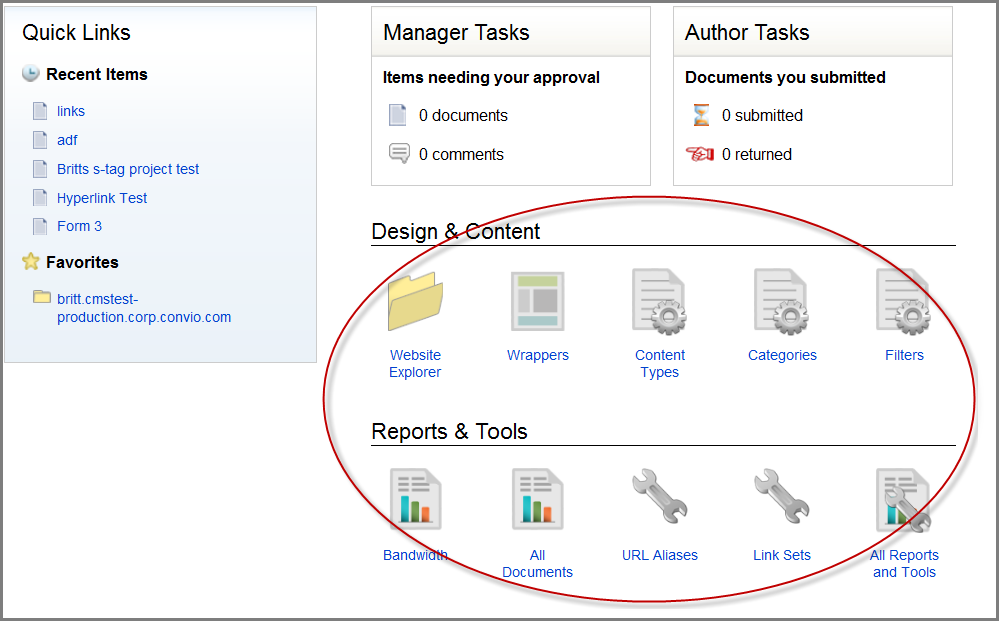Click the Quick Links heading
The image size is (999, 621).
[x=76, y=32]
